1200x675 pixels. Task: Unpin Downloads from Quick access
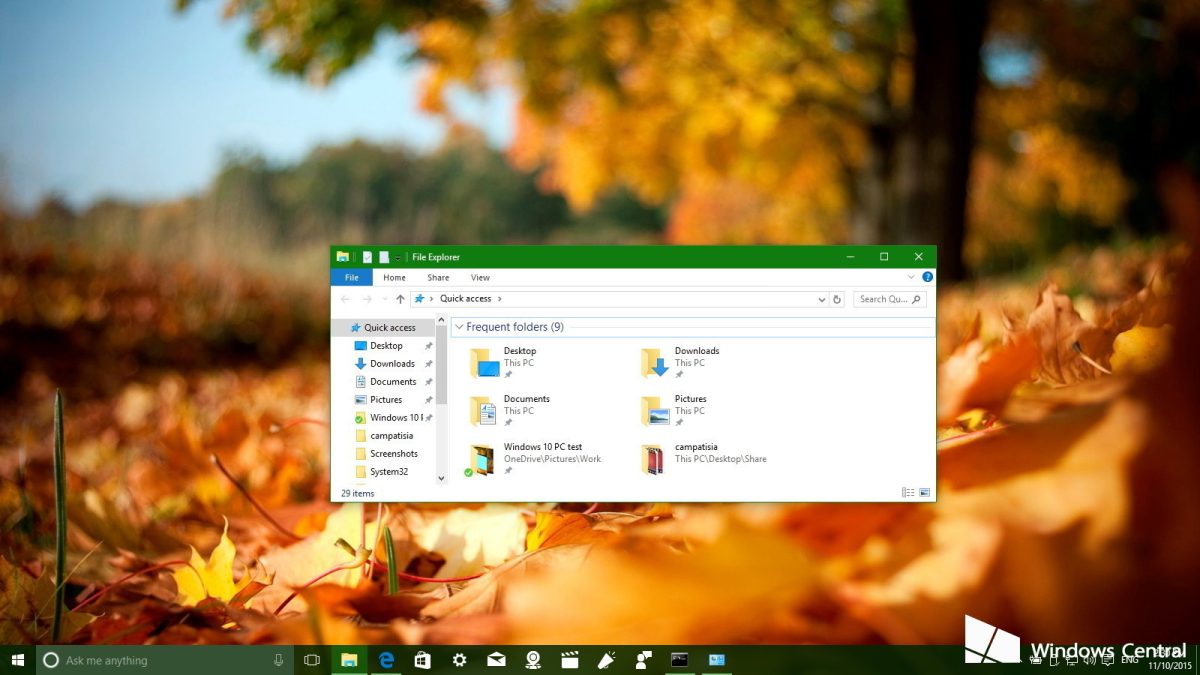pos(427,363)
